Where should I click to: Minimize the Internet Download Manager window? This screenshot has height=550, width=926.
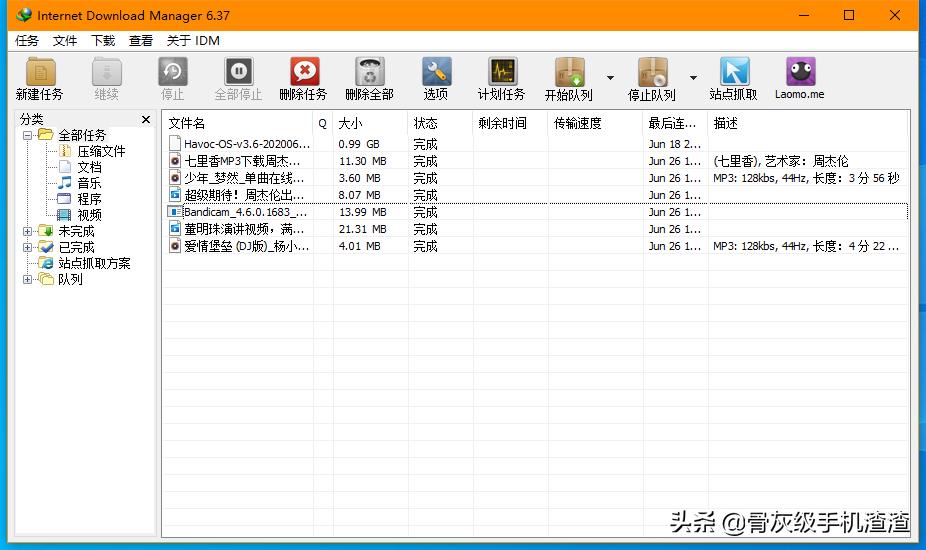pyautogui.click(x=804, y=15)
